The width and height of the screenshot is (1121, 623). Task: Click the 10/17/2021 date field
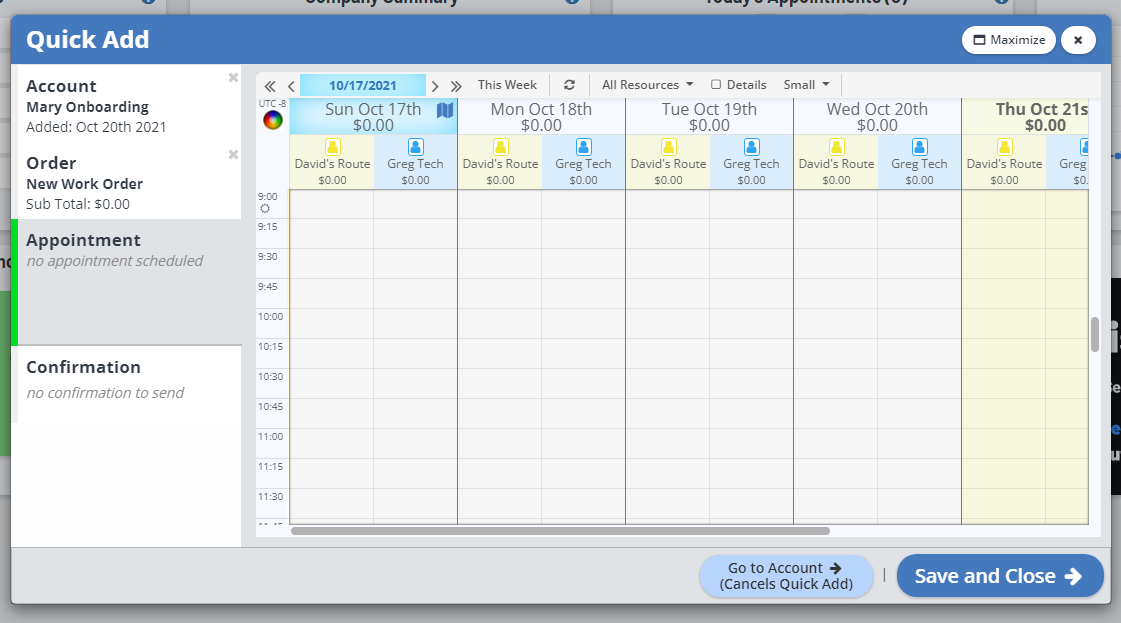362,85
